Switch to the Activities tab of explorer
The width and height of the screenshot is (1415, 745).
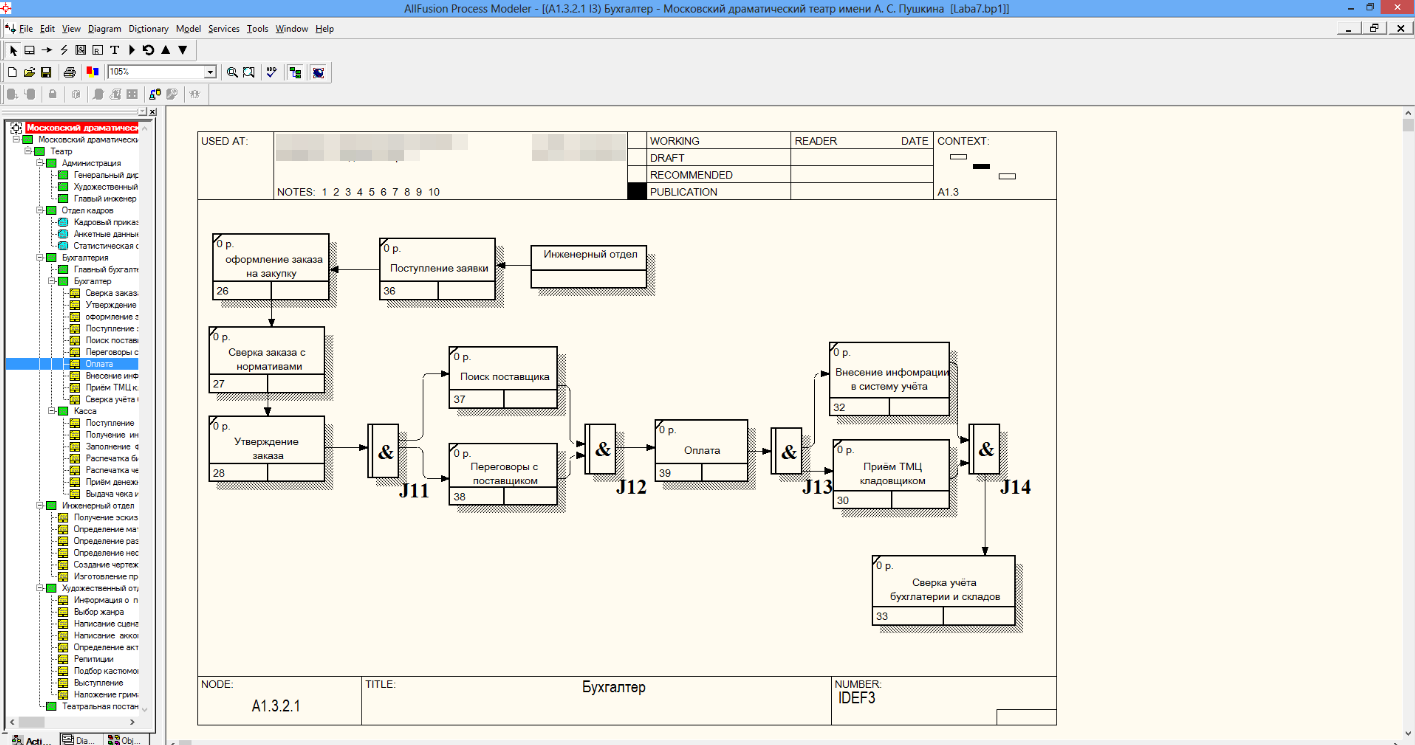point(30,739)
